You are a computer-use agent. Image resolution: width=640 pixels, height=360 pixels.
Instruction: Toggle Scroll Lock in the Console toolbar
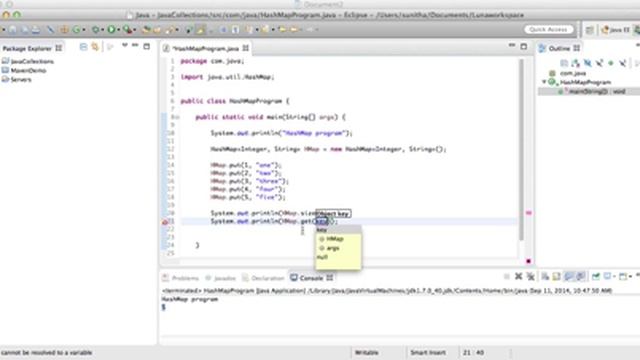(556, 277)
